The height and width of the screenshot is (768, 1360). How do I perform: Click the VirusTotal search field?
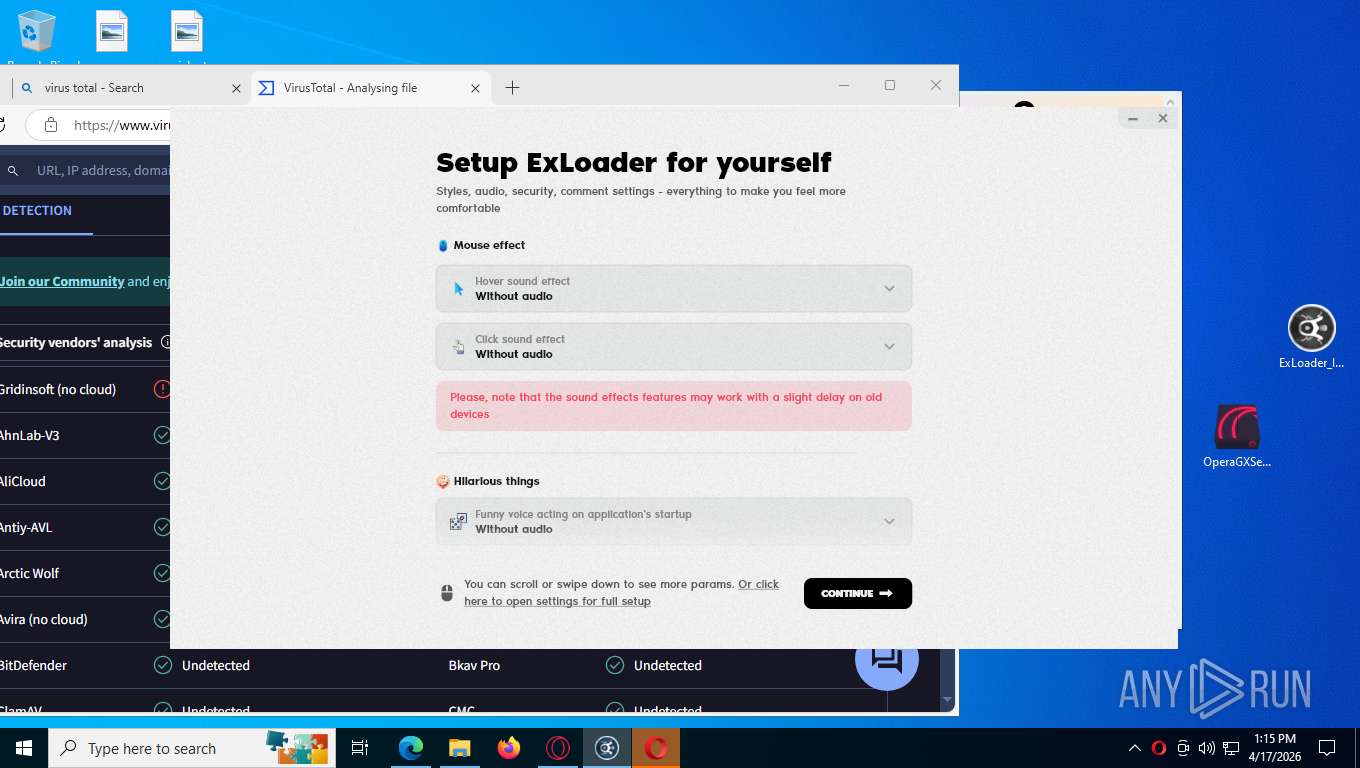(103, 170)
